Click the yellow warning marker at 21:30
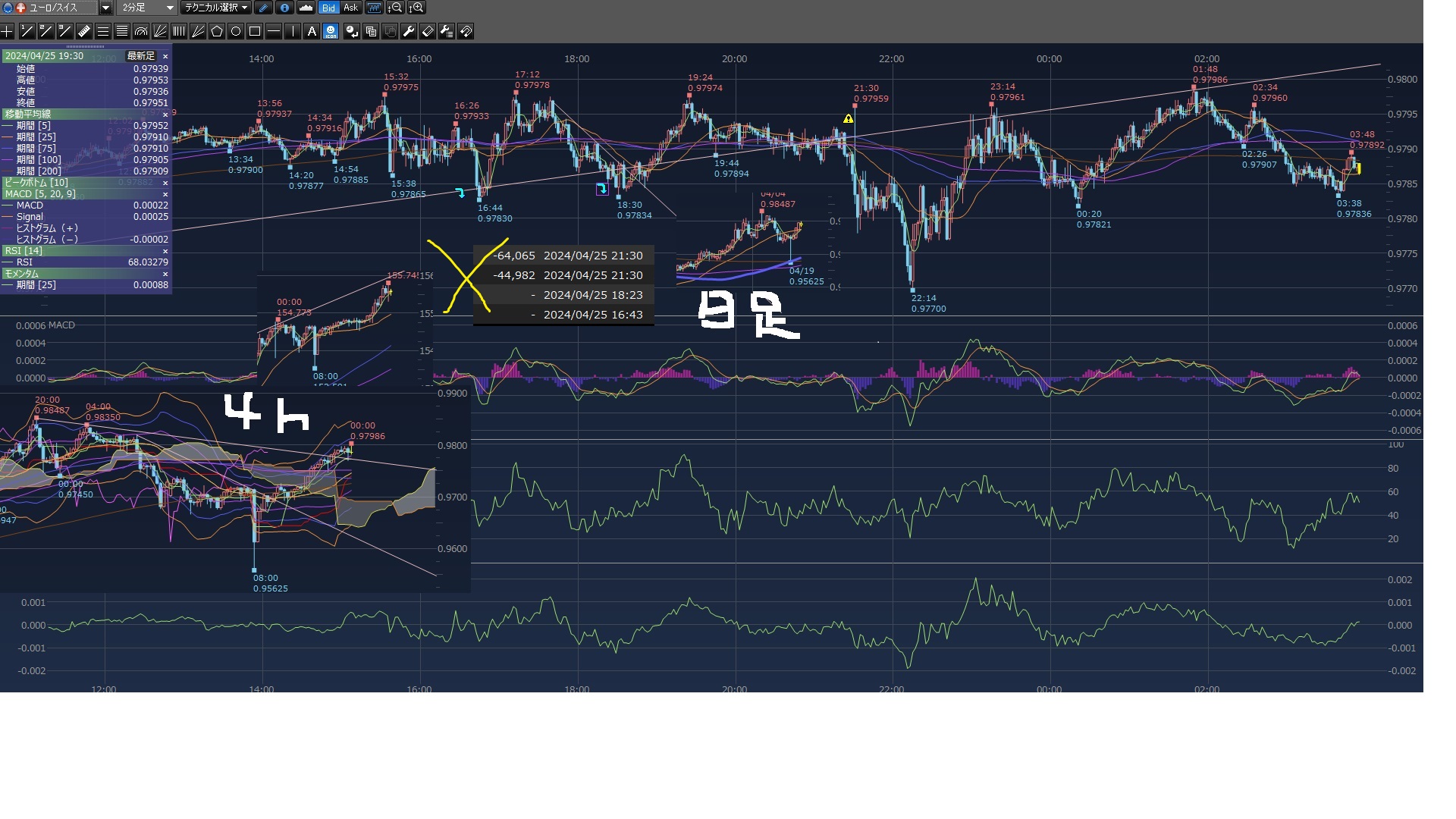The width and height of the screenshot is (1456, 819). pos(848,119)
